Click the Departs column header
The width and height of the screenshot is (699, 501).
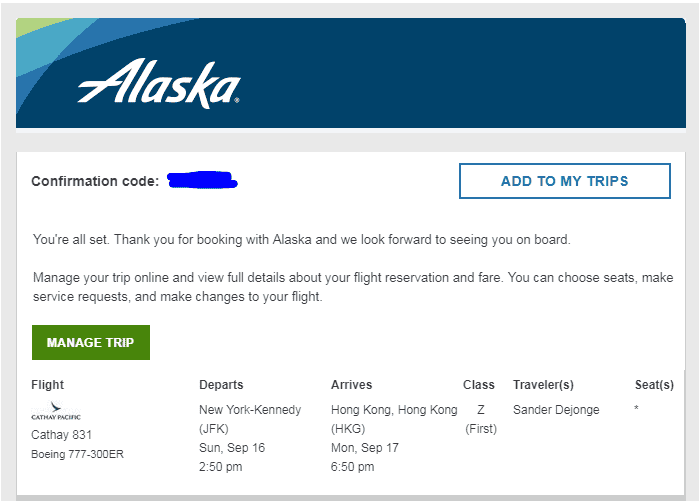tap(221, 385)
